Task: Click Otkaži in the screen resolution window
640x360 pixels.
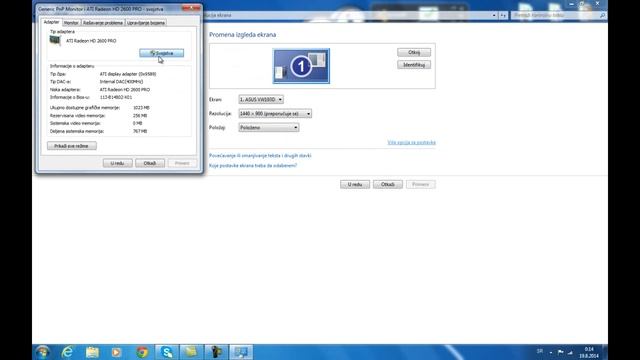Action: [x=388, y=184]
